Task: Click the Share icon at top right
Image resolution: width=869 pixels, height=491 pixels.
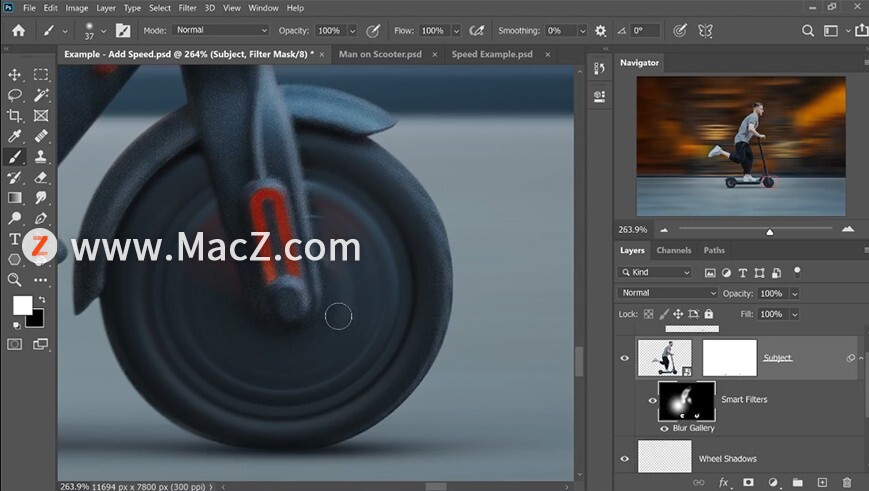Action: (x=862, y=31)
